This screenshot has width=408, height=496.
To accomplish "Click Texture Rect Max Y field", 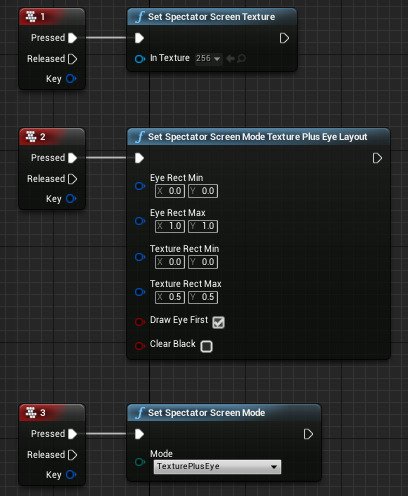I will (x=203, y=297).
